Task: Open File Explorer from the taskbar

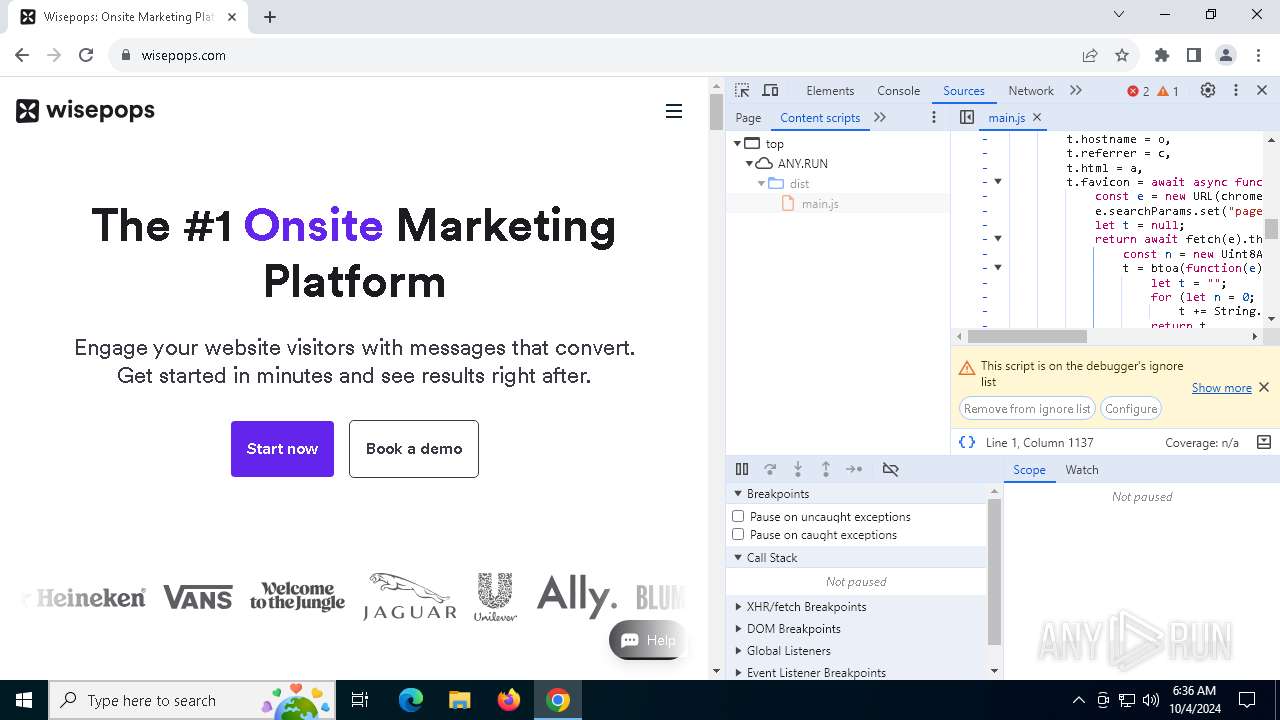Action: (x=459, y=700)
